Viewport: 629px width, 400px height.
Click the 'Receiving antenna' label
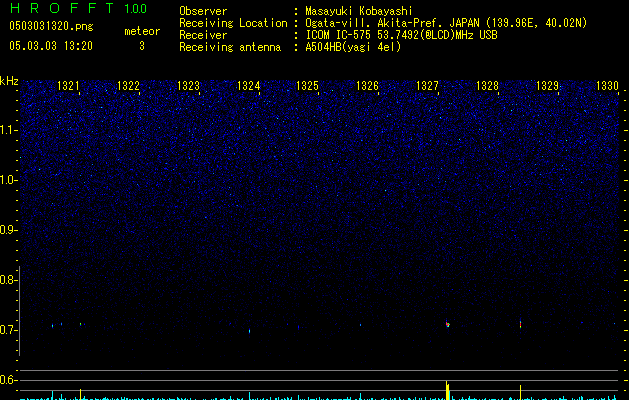click(230, 47)
